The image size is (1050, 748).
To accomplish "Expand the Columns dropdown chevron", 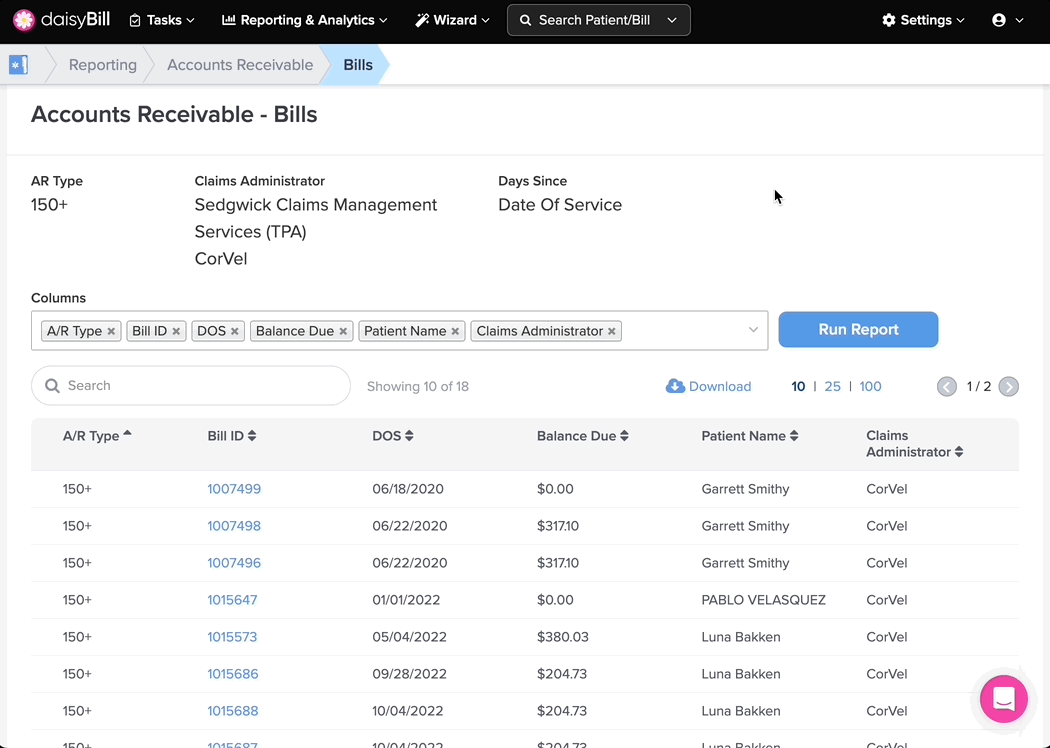I will [x=753, y=329].
